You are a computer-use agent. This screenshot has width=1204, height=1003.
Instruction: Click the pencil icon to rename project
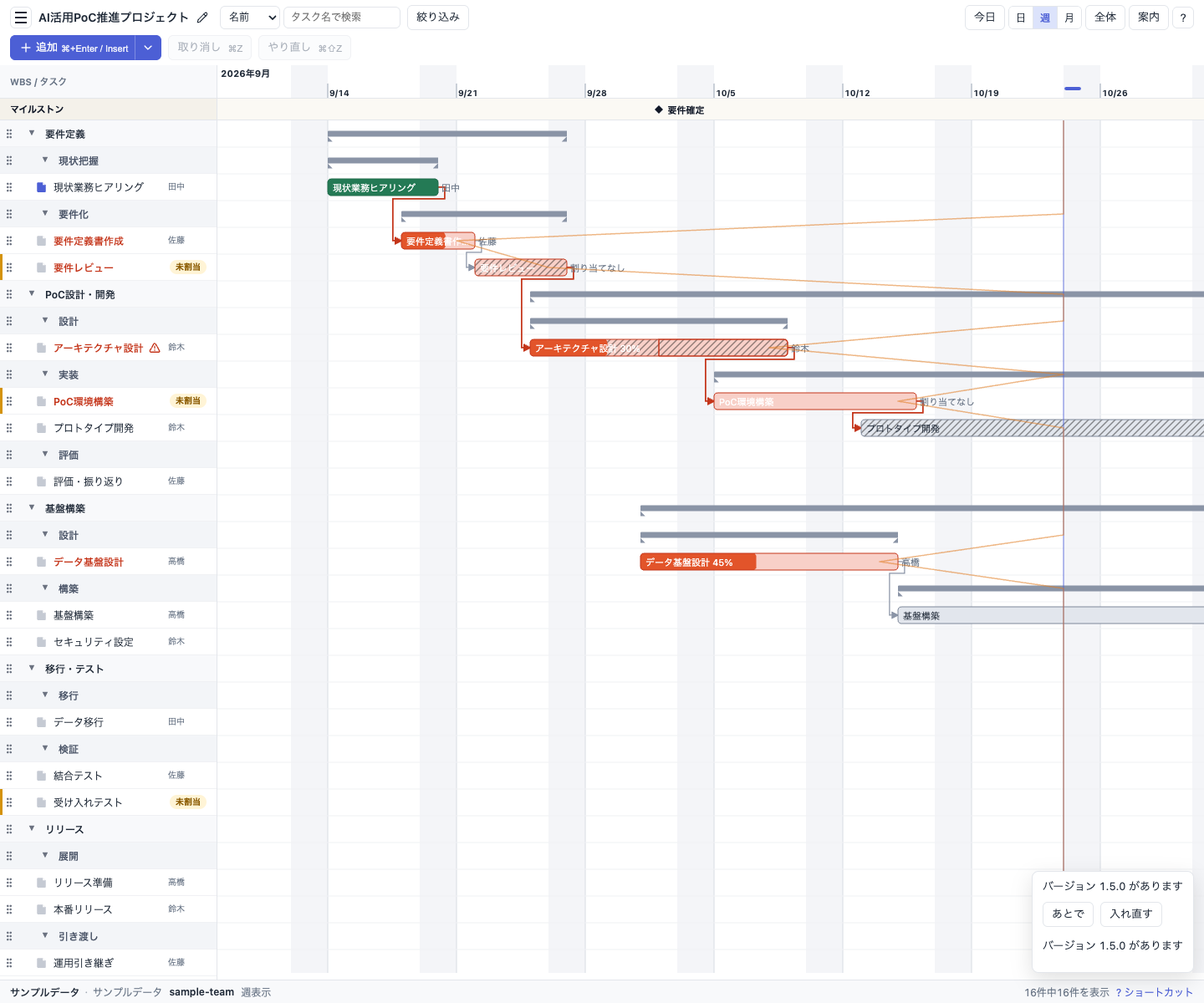[202, 18]
